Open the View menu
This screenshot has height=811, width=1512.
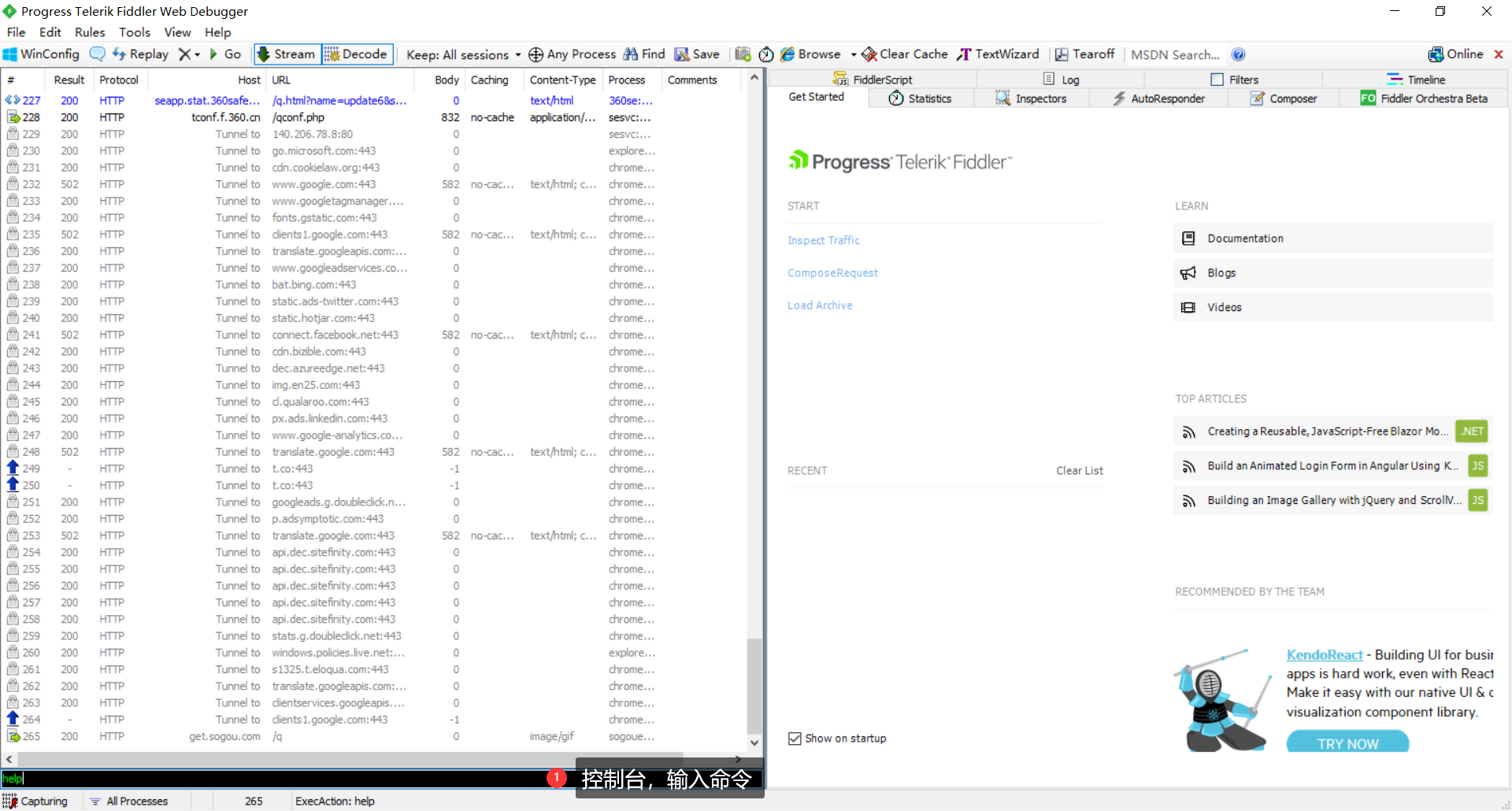pyautogui.click(x=177, y=32)
